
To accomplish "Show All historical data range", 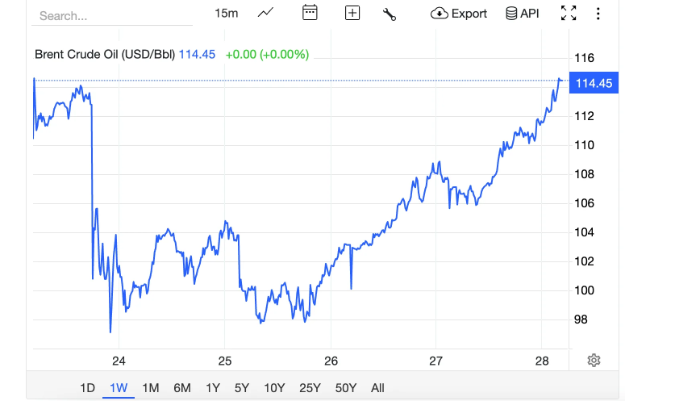I will coord(377,387).
